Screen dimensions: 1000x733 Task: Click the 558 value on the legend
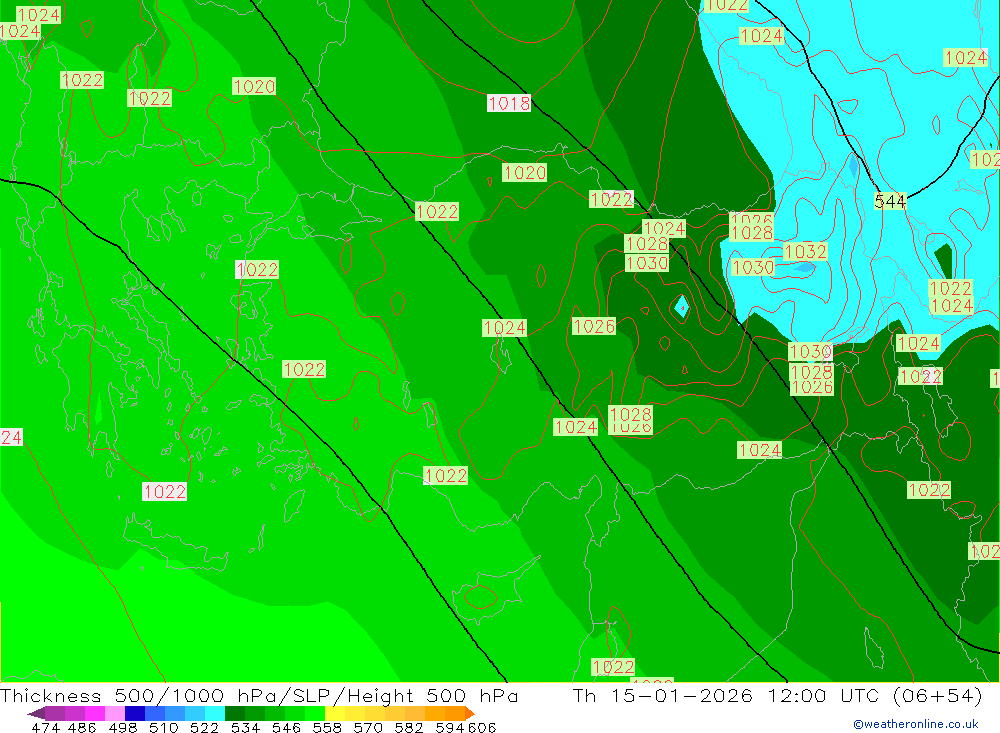point(327,727)
